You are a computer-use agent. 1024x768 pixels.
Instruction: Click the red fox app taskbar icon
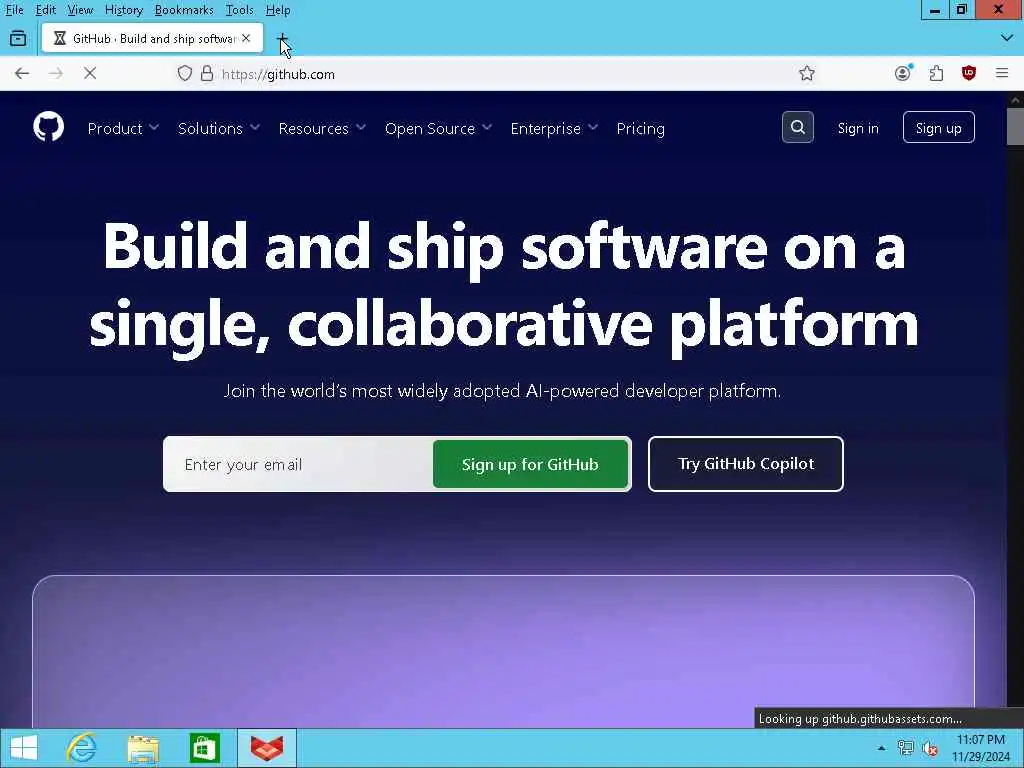tap(266, 748)
